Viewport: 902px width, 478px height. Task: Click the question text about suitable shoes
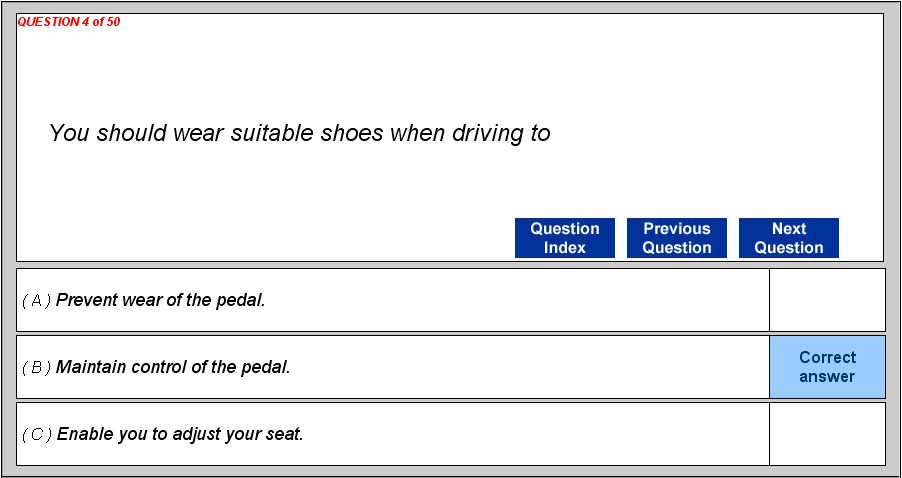(x=299, y=133)
